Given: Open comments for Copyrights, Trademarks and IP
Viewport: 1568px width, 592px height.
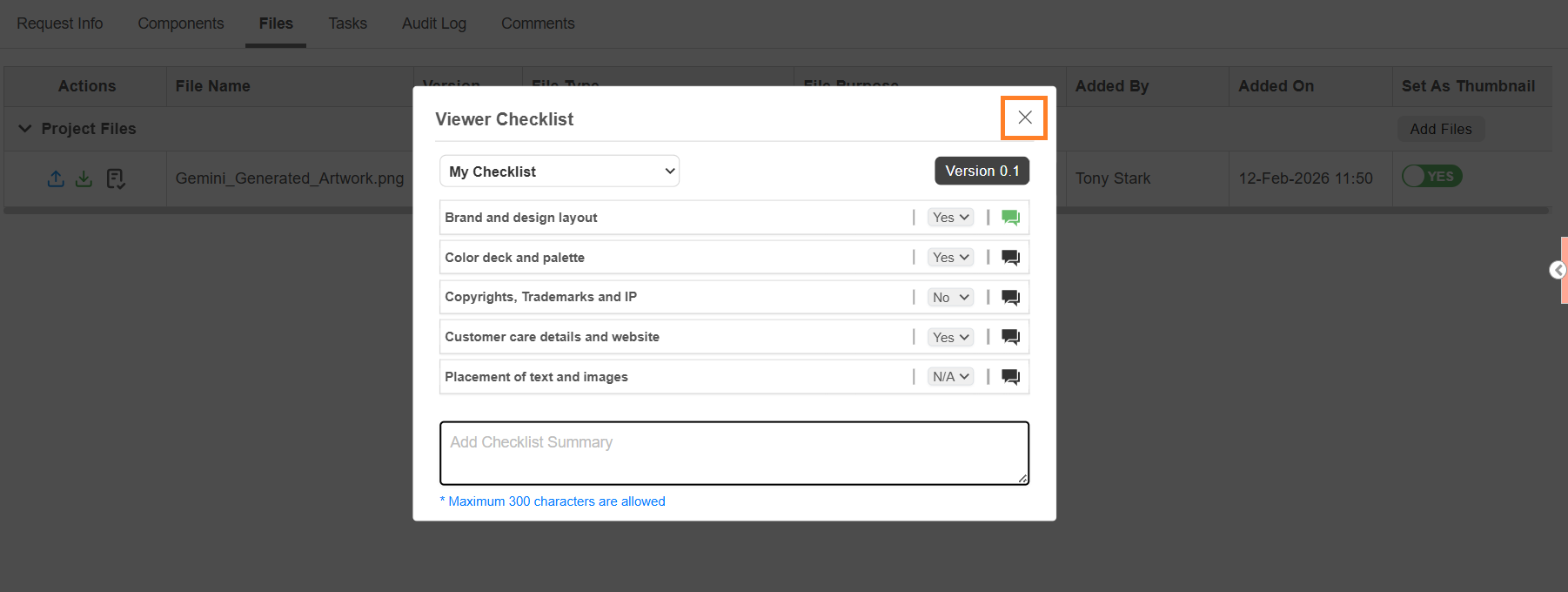Looking at the screenshot, I should [1010, 298].
